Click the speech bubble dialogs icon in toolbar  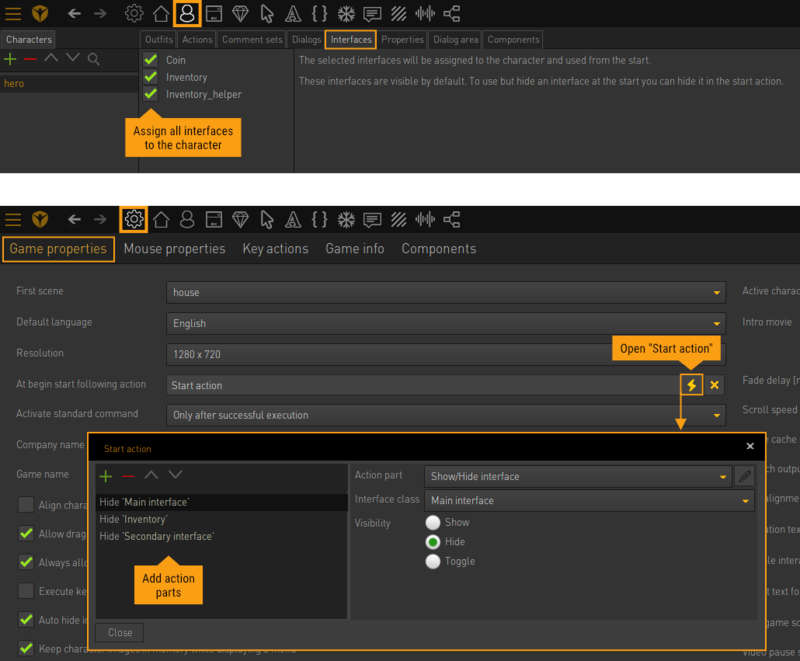pyautogui.click(x=373, y=14)
